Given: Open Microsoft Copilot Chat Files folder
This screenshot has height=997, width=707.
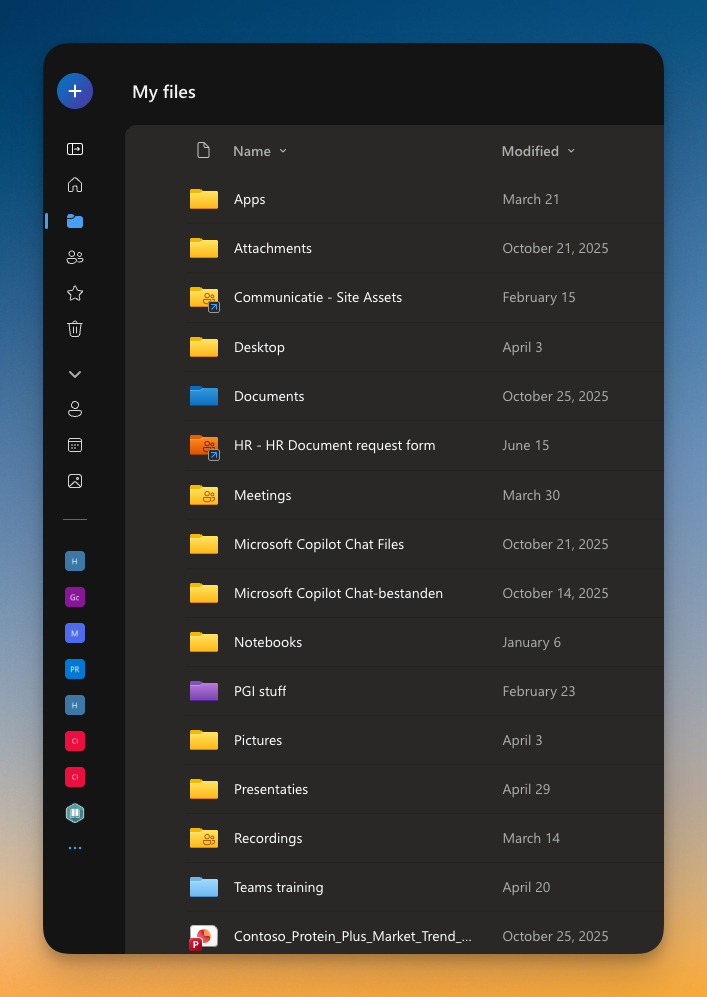Looking at the screenshot, I should coord(319,544).
